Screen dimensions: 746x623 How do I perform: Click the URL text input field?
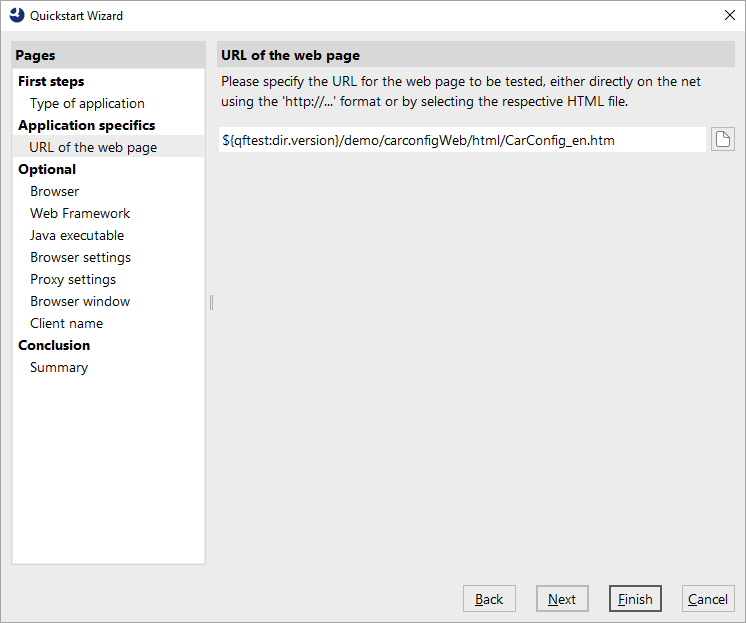coord(462,140)
